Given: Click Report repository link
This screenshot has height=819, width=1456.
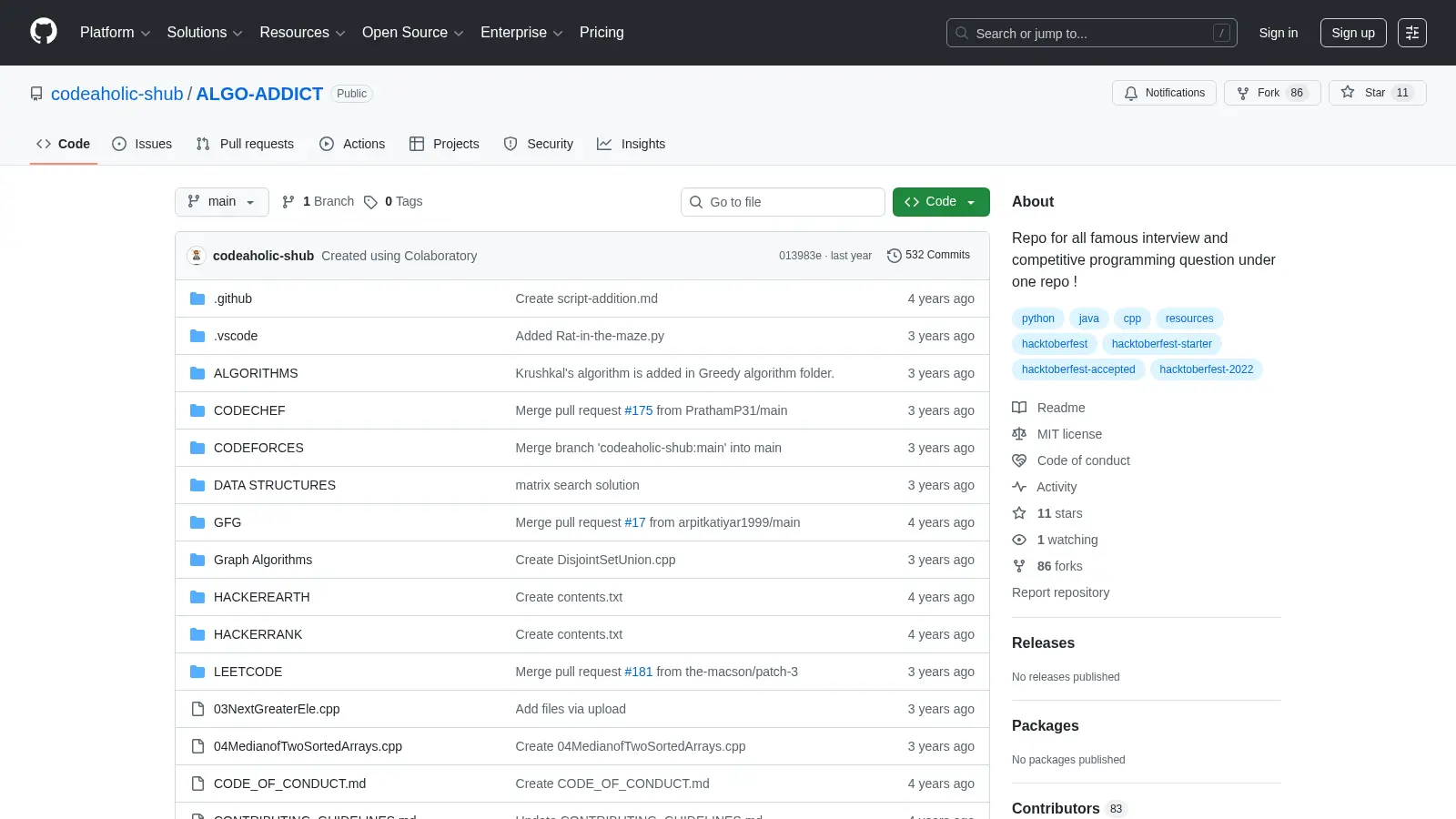Looking at the screenshot, I should pos(1061,592).
